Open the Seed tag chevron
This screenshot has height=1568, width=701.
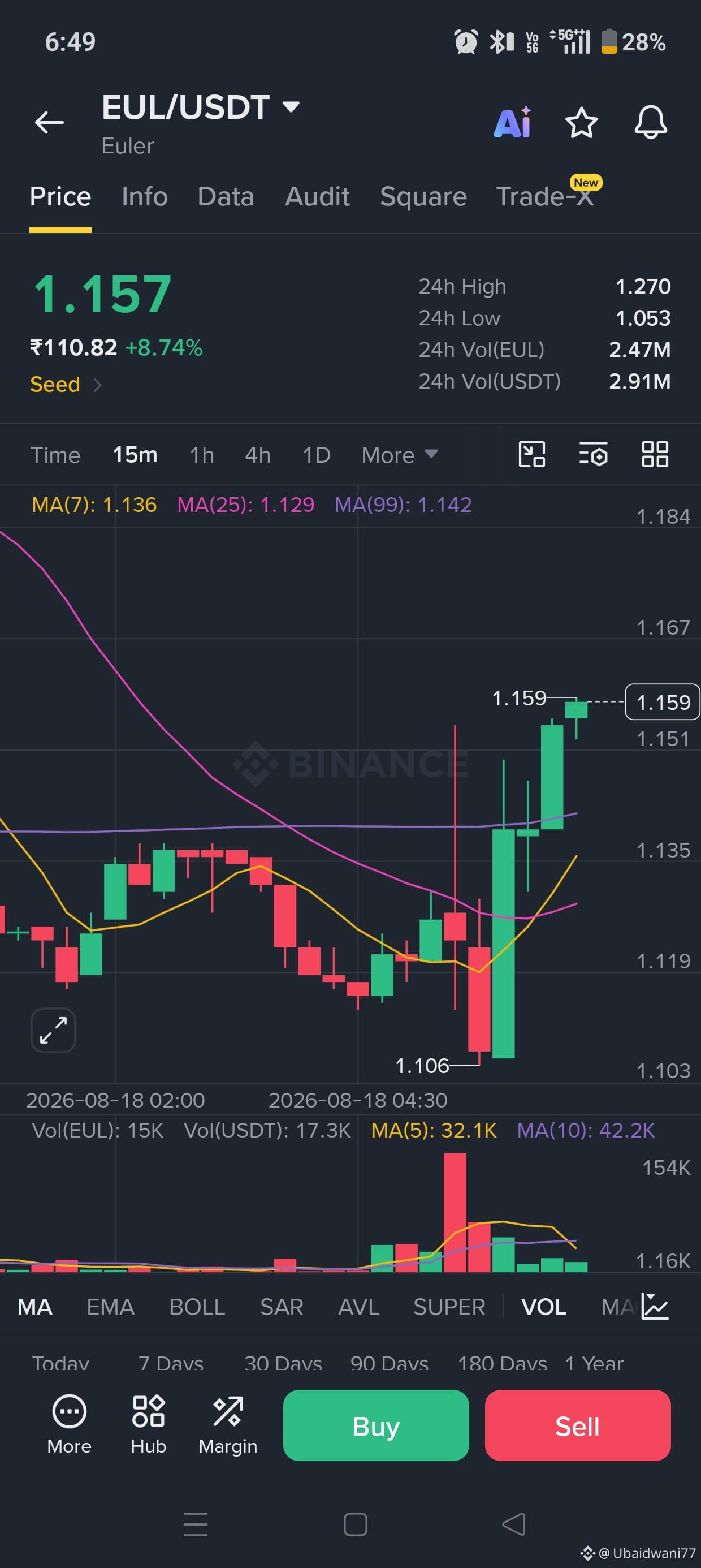coord(97,385)
